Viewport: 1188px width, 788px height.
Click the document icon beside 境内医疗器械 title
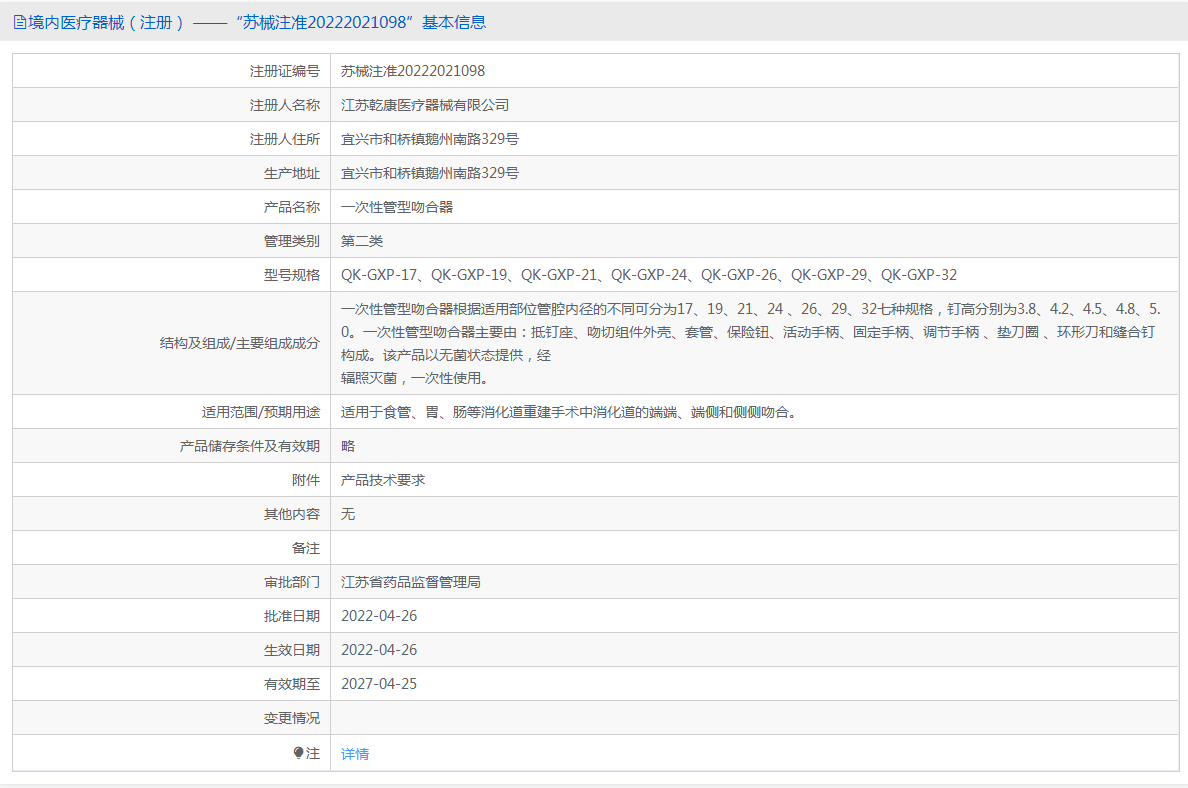(x=20, y=23)
